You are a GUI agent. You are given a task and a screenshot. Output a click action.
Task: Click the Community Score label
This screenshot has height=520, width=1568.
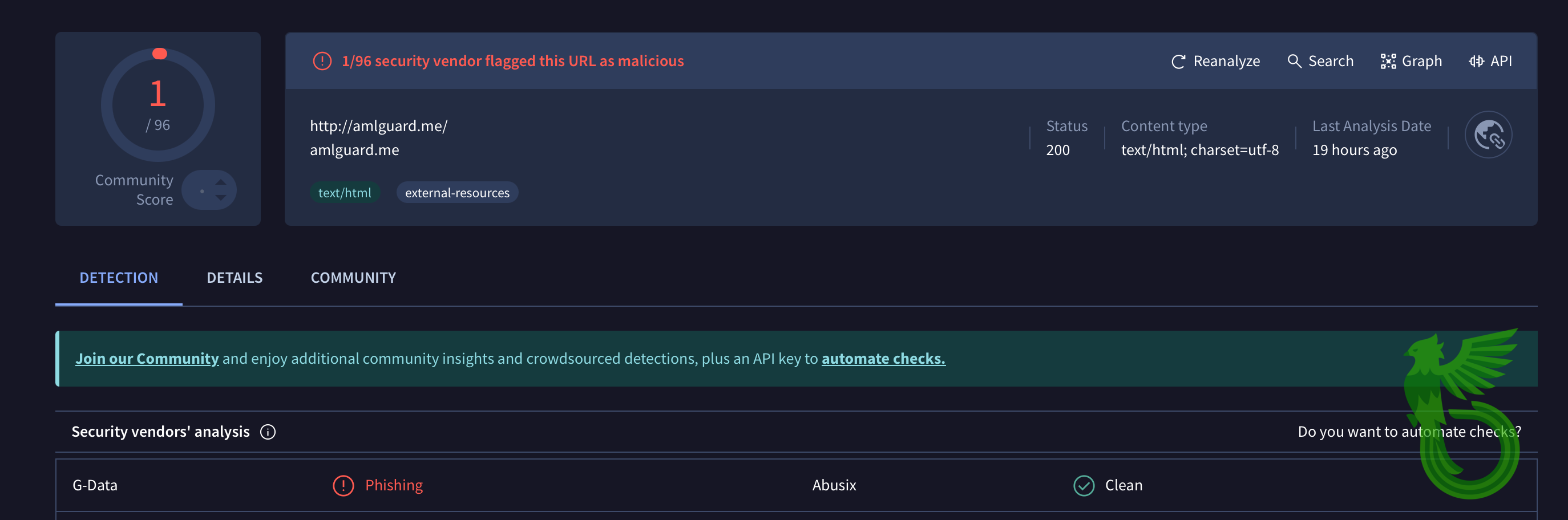[x=134, y=190]
